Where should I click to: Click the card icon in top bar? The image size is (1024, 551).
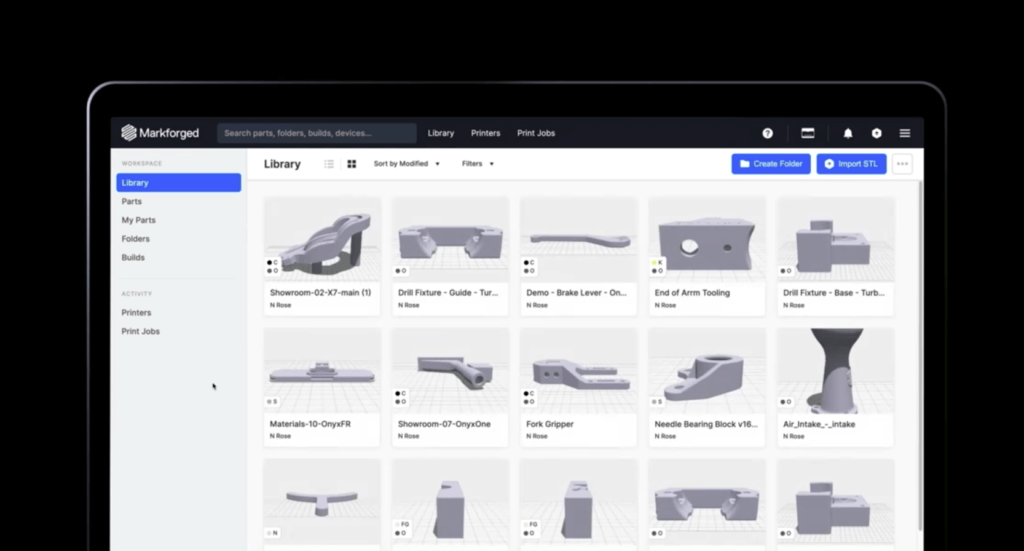click(808, 133)
